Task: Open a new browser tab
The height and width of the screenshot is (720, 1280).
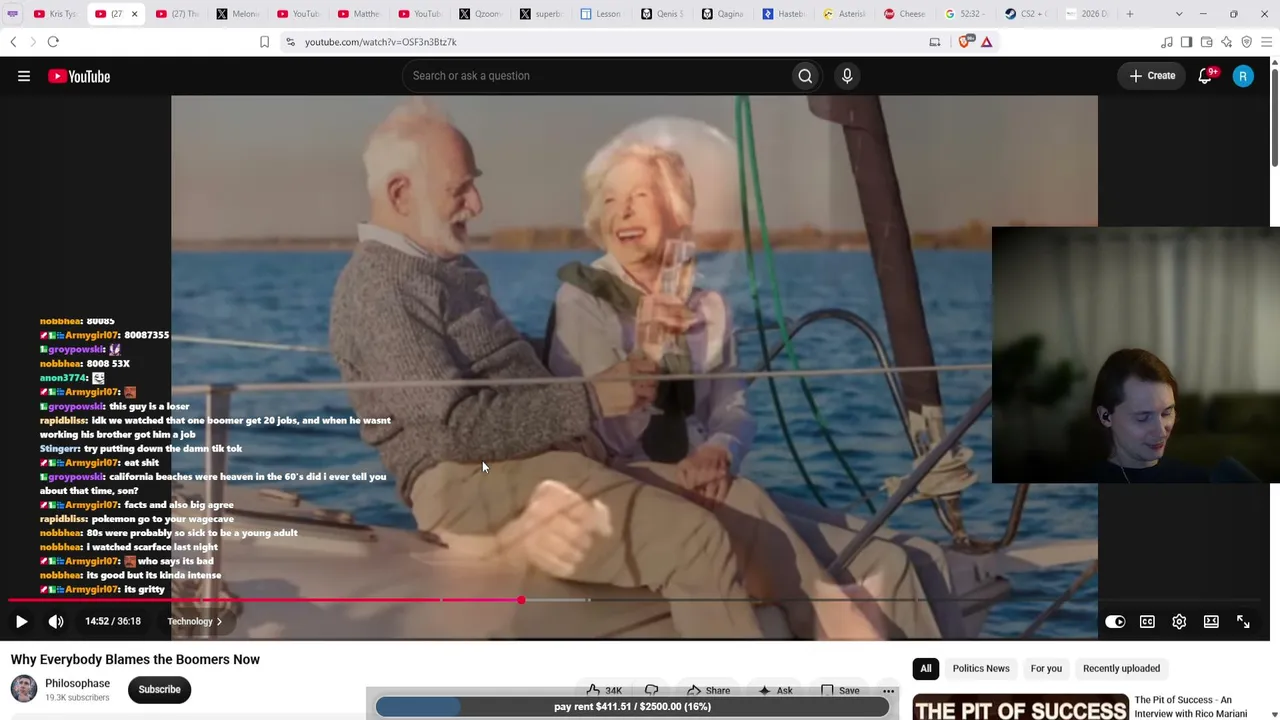Action: click(x=1130, y=14)
